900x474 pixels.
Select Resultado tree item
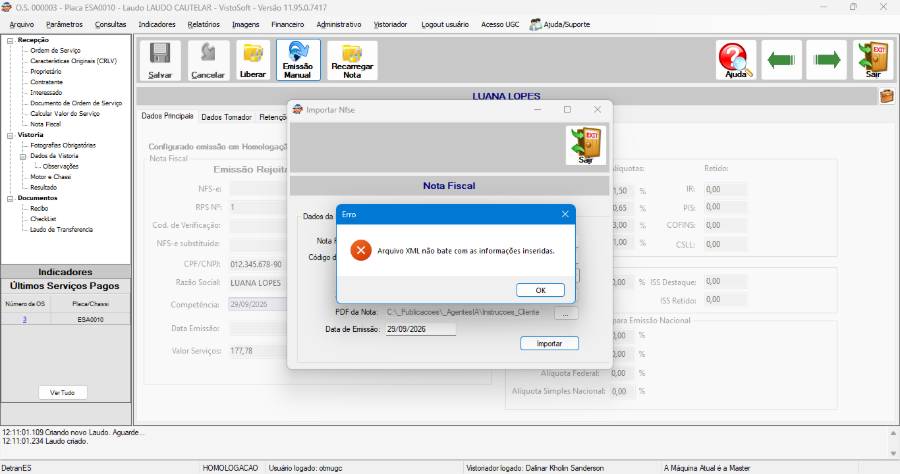point(44,188)
